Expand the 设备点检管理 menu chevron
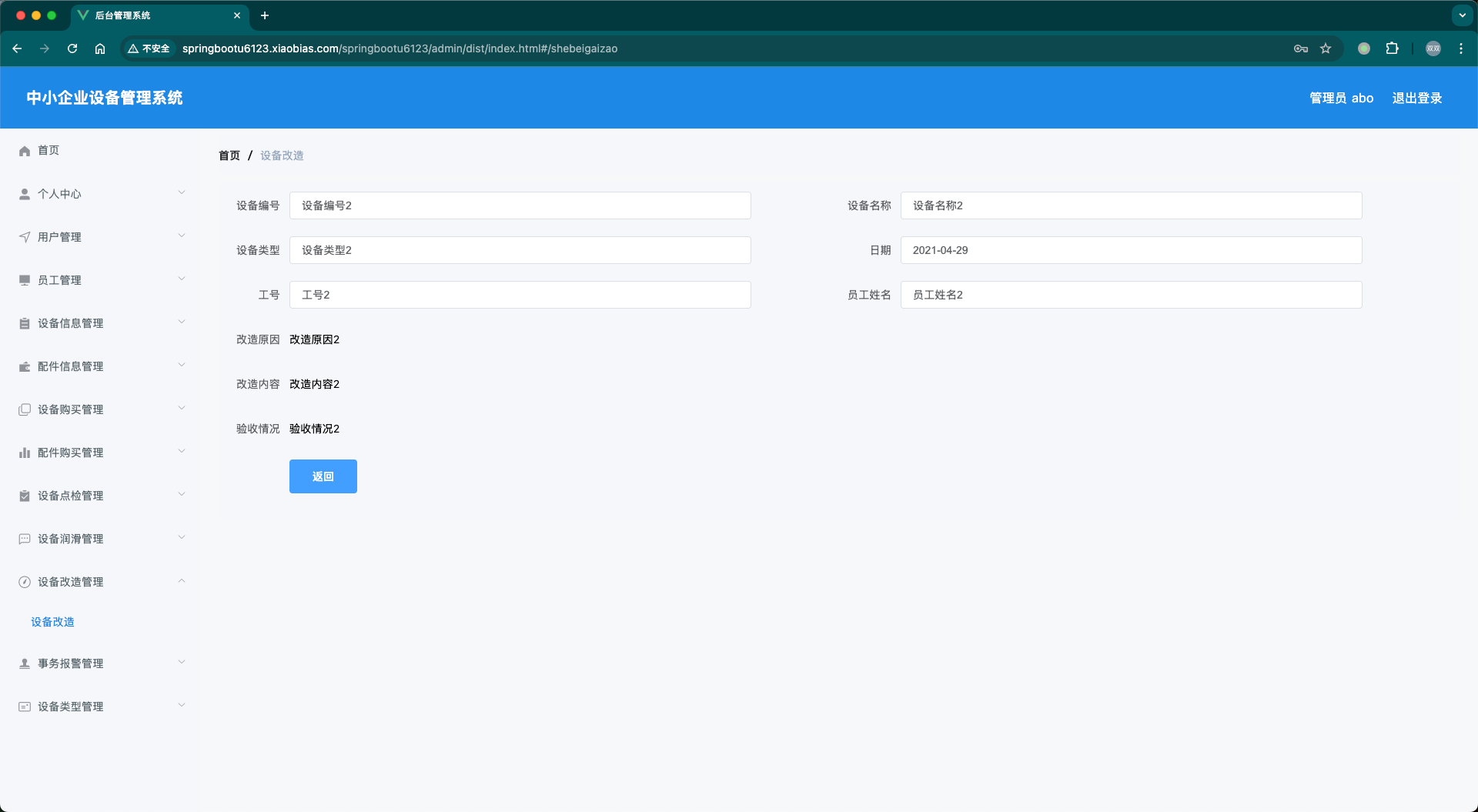1478x812 pixels. tap(182, 495)
